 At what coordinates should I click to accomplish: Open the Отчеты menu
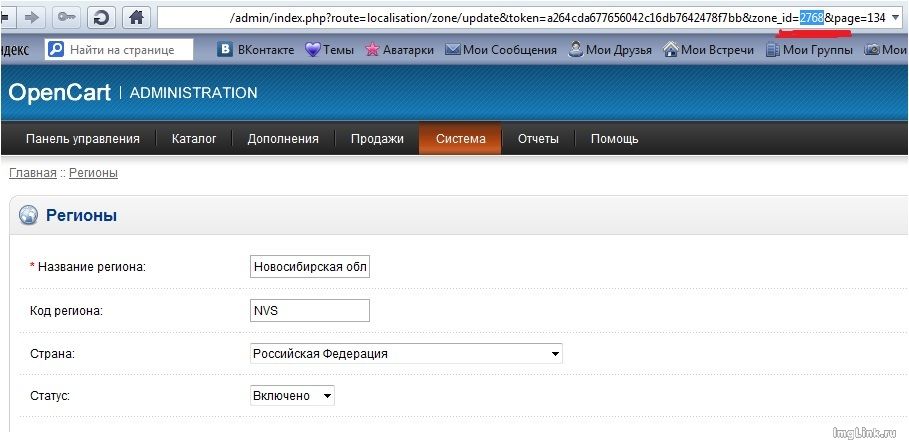click(x=538, y=139)
